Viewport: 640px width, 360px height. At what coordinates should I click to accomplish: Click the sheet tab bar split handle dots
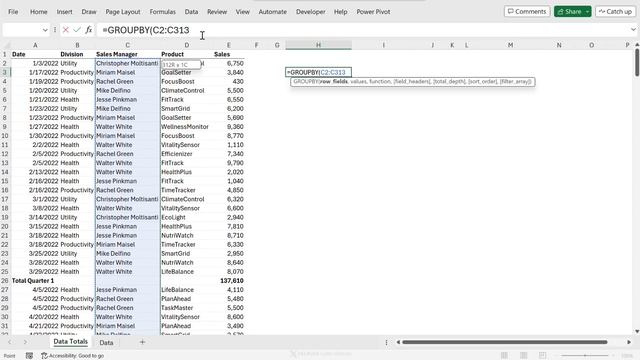click(386, 342)
